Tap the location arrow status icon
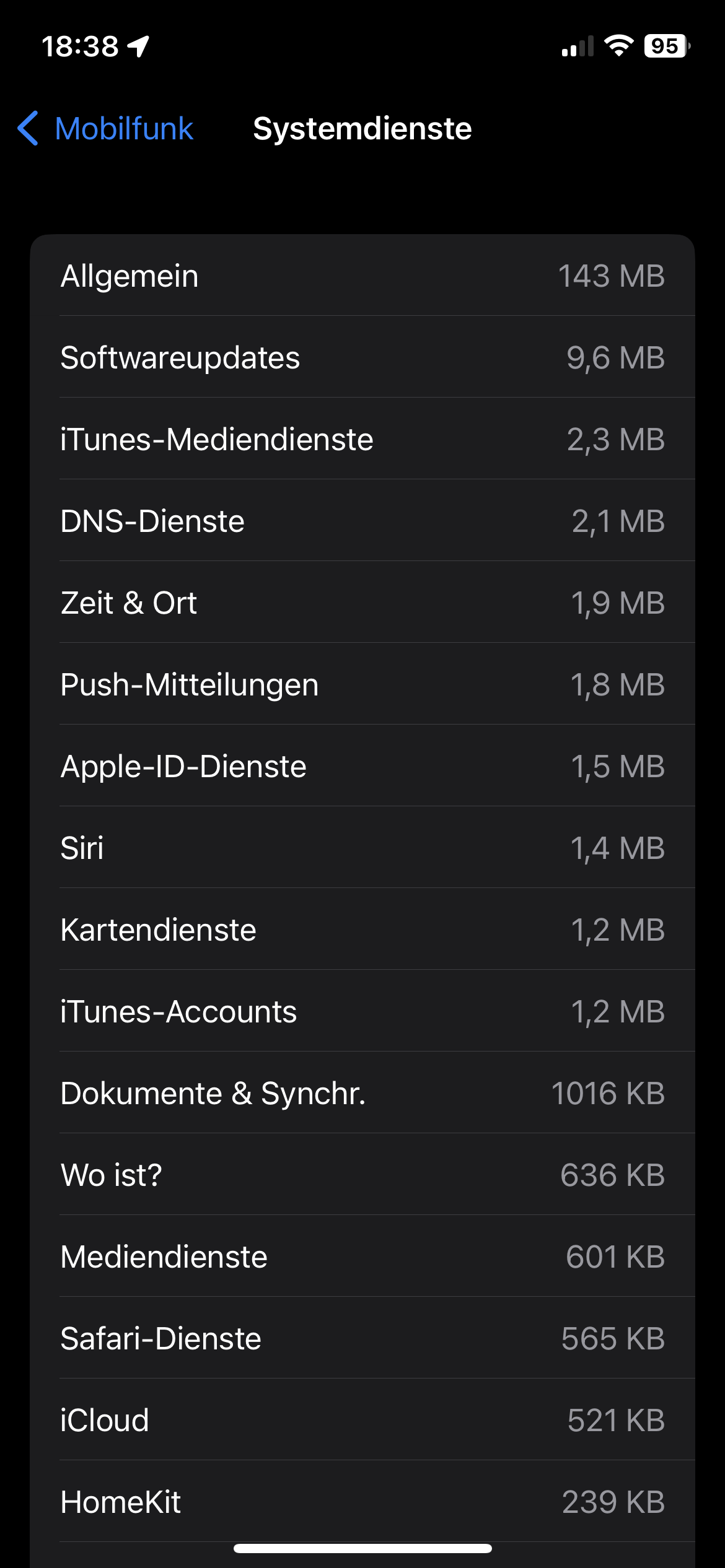Viewport: 725px width, 1568px height. [x=139, y=46]
